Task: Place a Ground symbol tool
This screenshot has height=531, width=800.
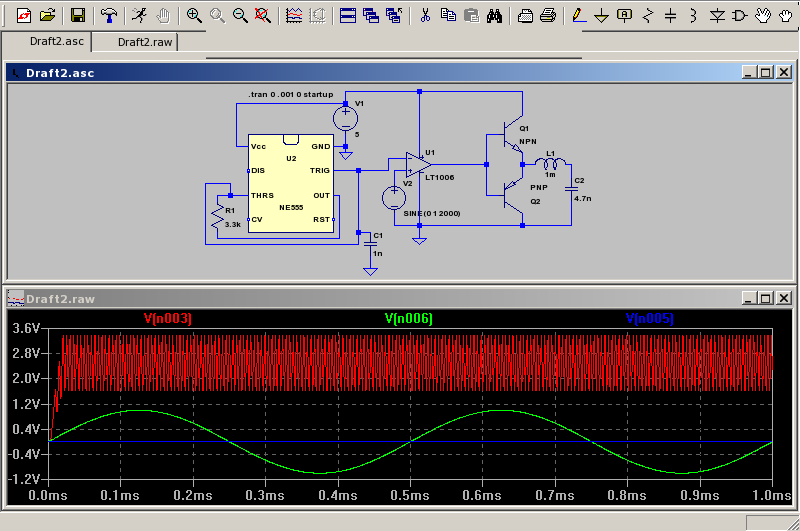Action: click(x=602, y=15)
